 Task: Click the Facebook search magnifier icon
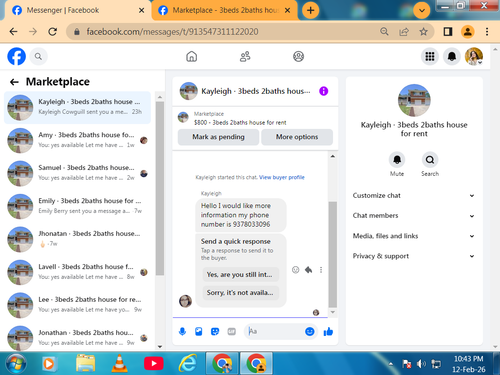point(38,57)
